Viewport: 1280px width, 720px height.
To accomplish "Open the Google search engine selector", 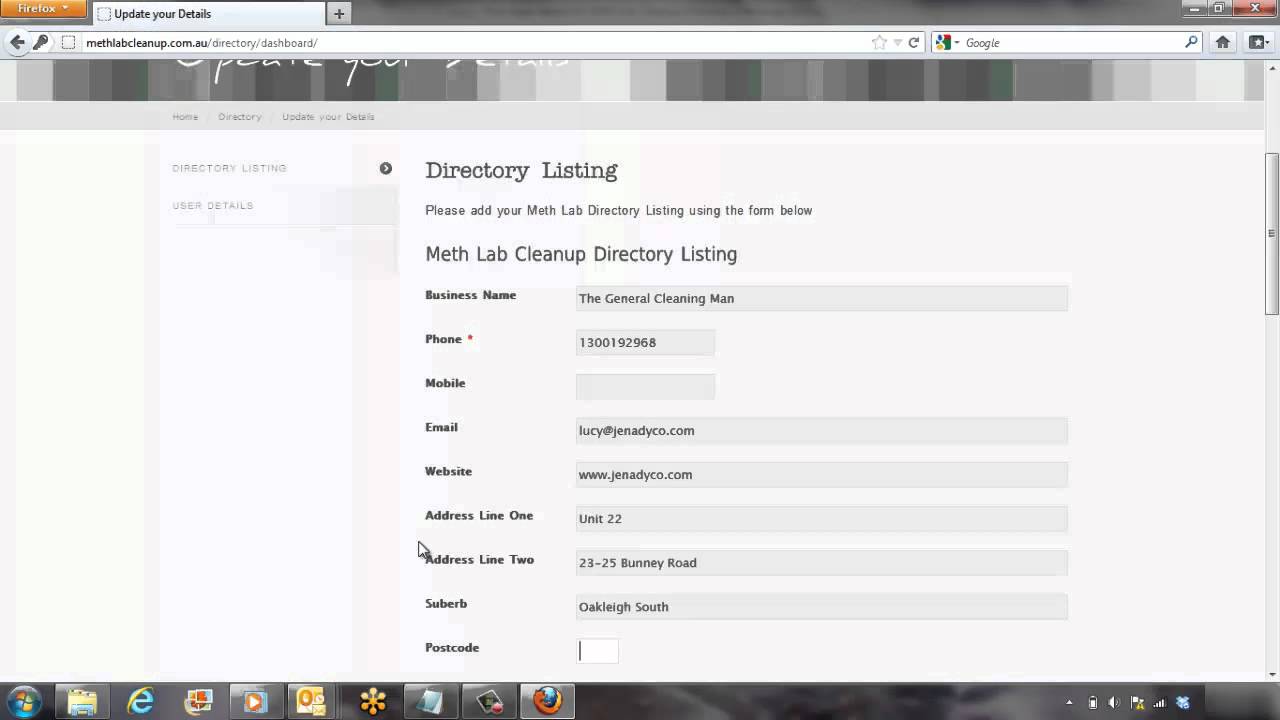I will click(947, 43).
